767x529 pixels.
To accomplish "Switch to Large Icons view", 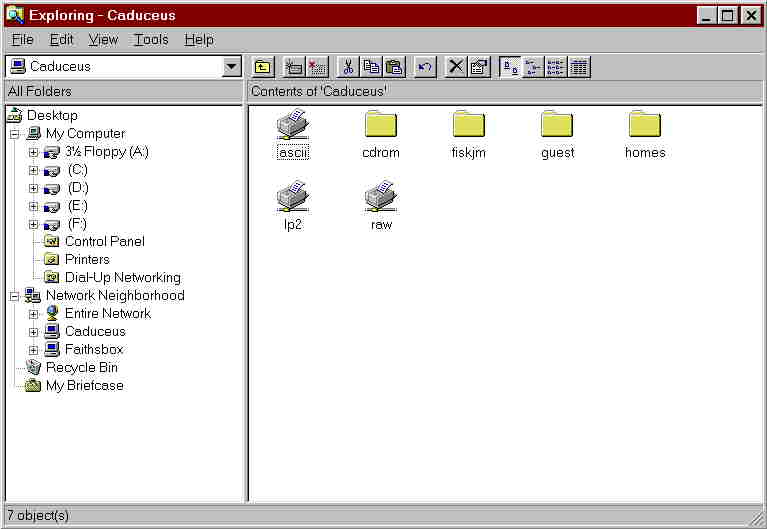I will click(x=510, y=67).
